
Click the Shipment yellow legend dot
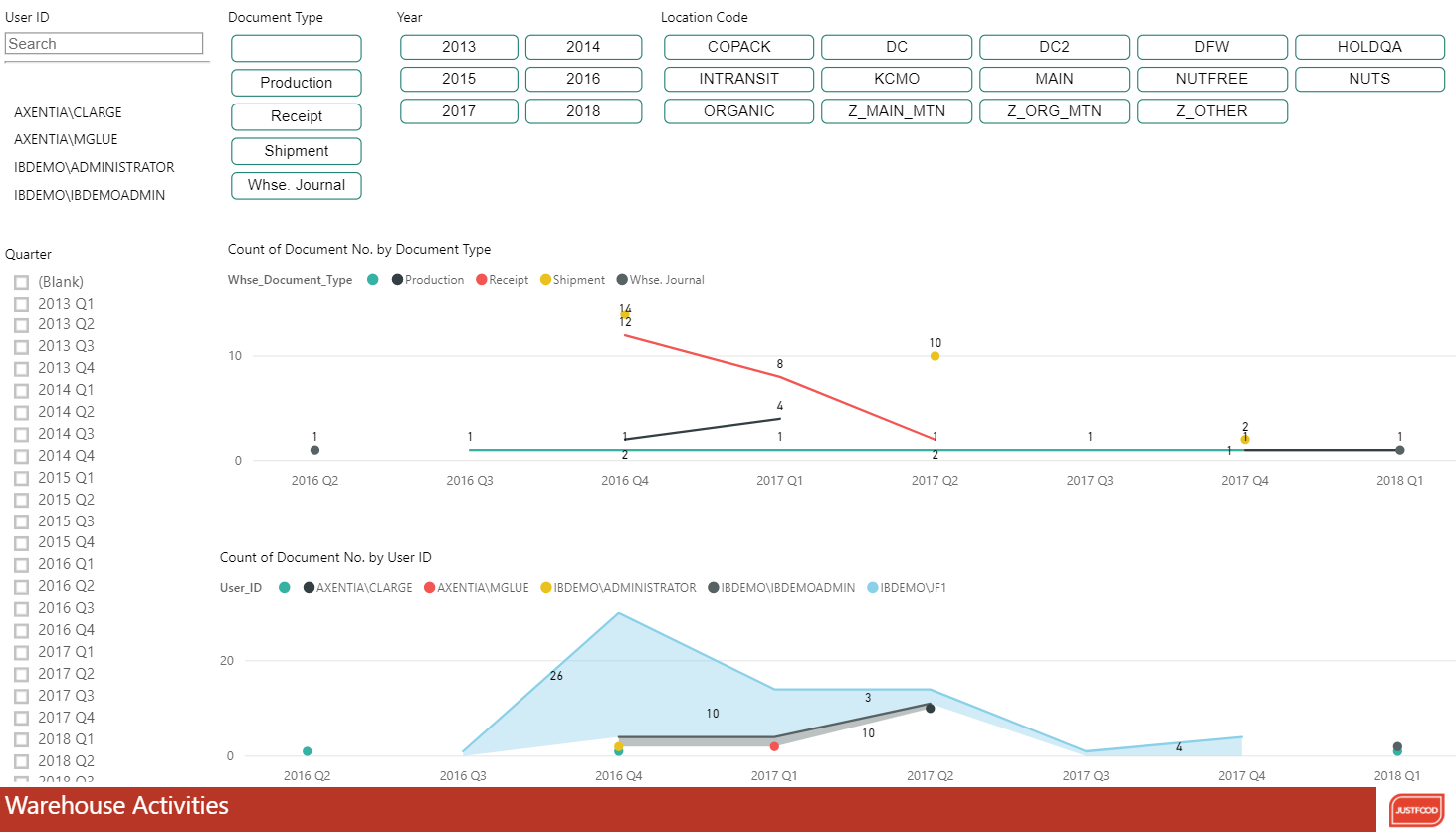click(x=545, y=280)
